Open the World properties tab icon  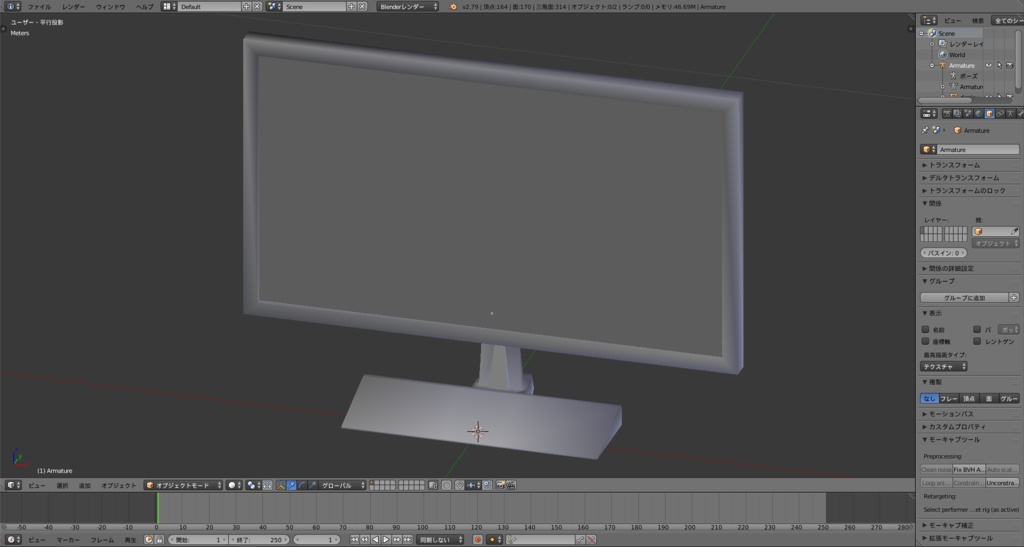pyautogui.click(x=978, y=114)
